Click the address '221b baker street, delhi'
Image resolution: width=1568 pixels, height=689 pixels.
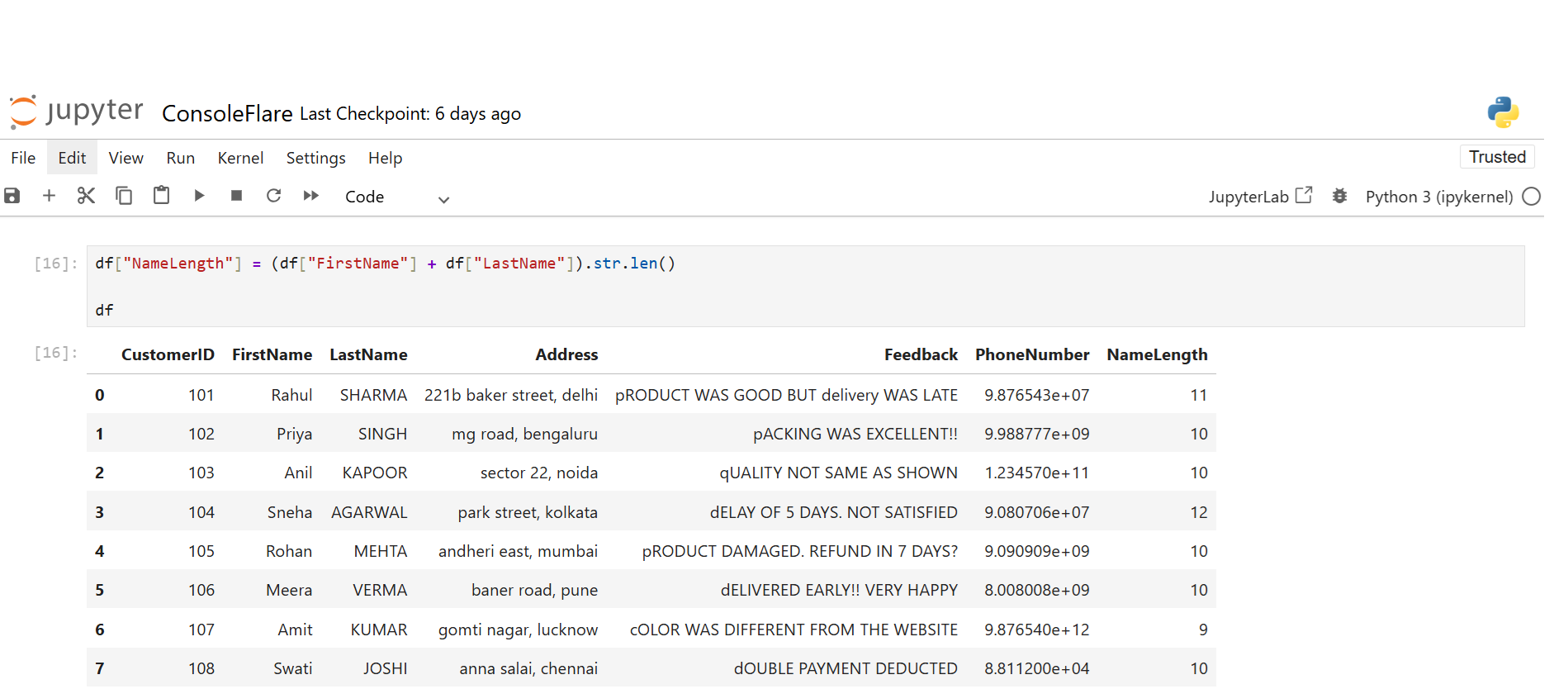[x=511, y=395]
